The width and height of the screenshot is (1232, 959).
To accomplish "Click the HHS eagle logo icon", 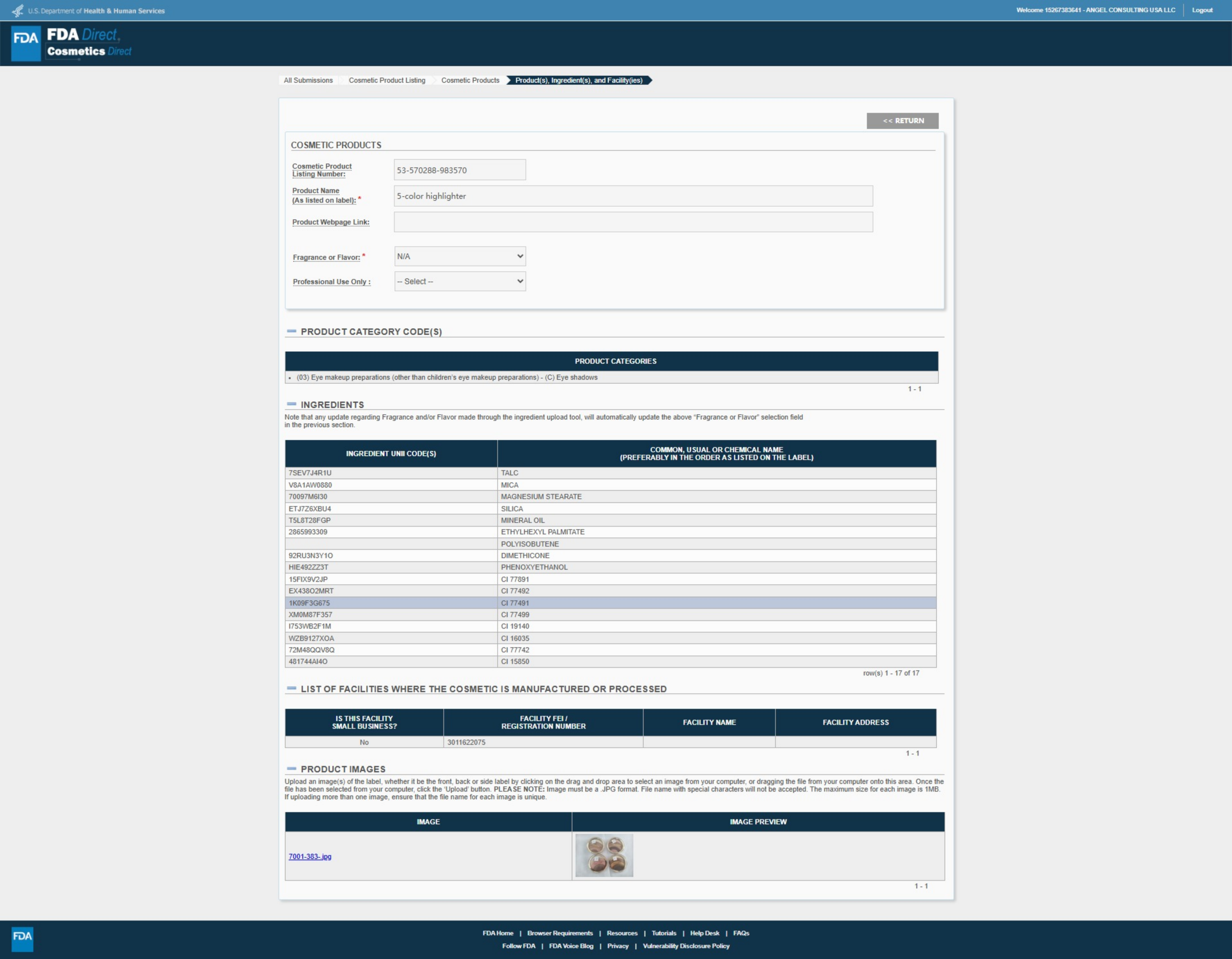I will pyautogui.click(x=18, y=11).
